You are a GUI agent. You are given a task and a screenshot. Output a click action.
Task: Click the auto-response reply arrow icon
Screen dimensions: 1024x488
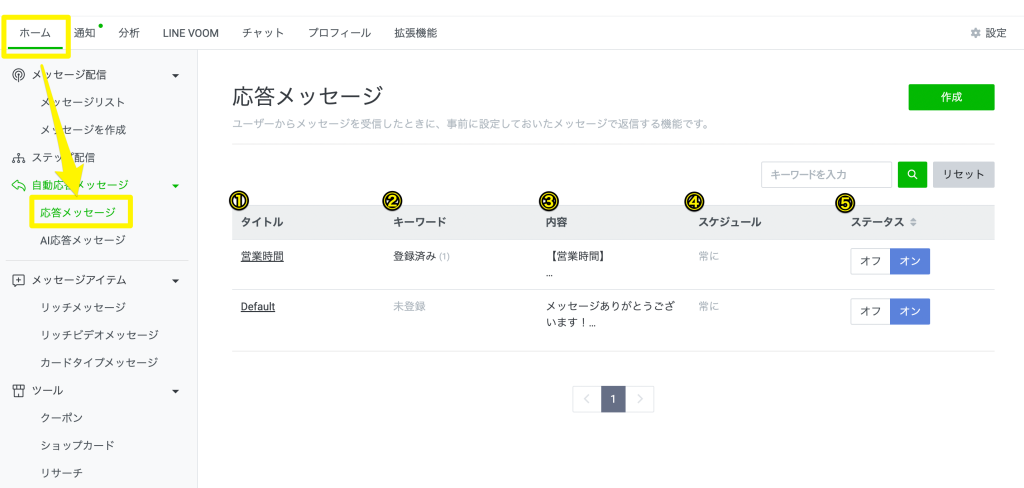[x=18, y=185]
